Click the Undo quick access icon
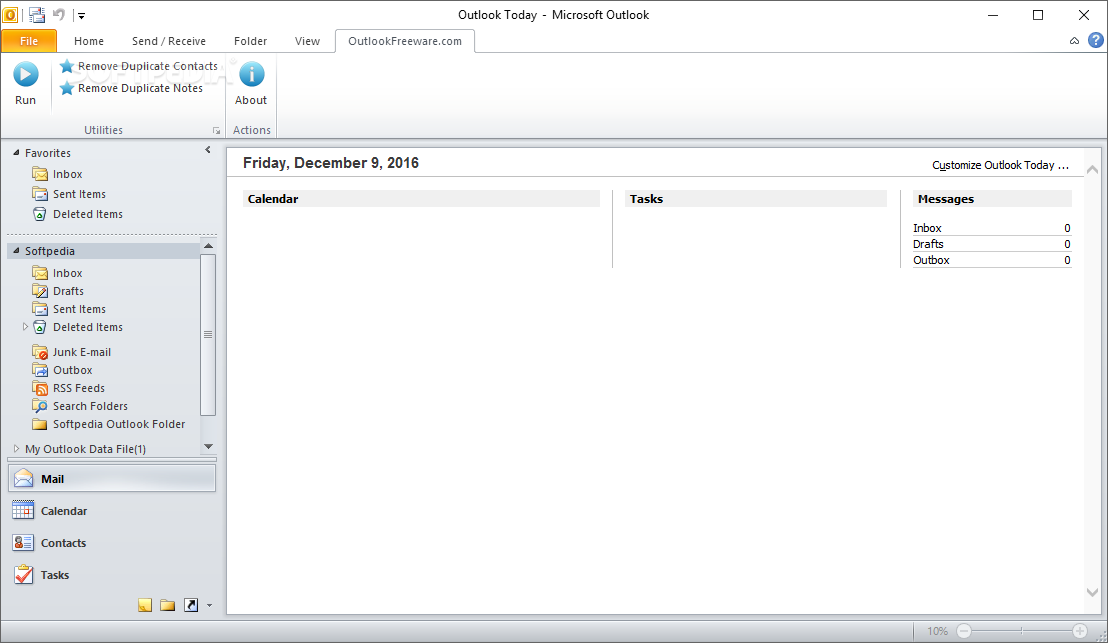 [x=59, y=14]
